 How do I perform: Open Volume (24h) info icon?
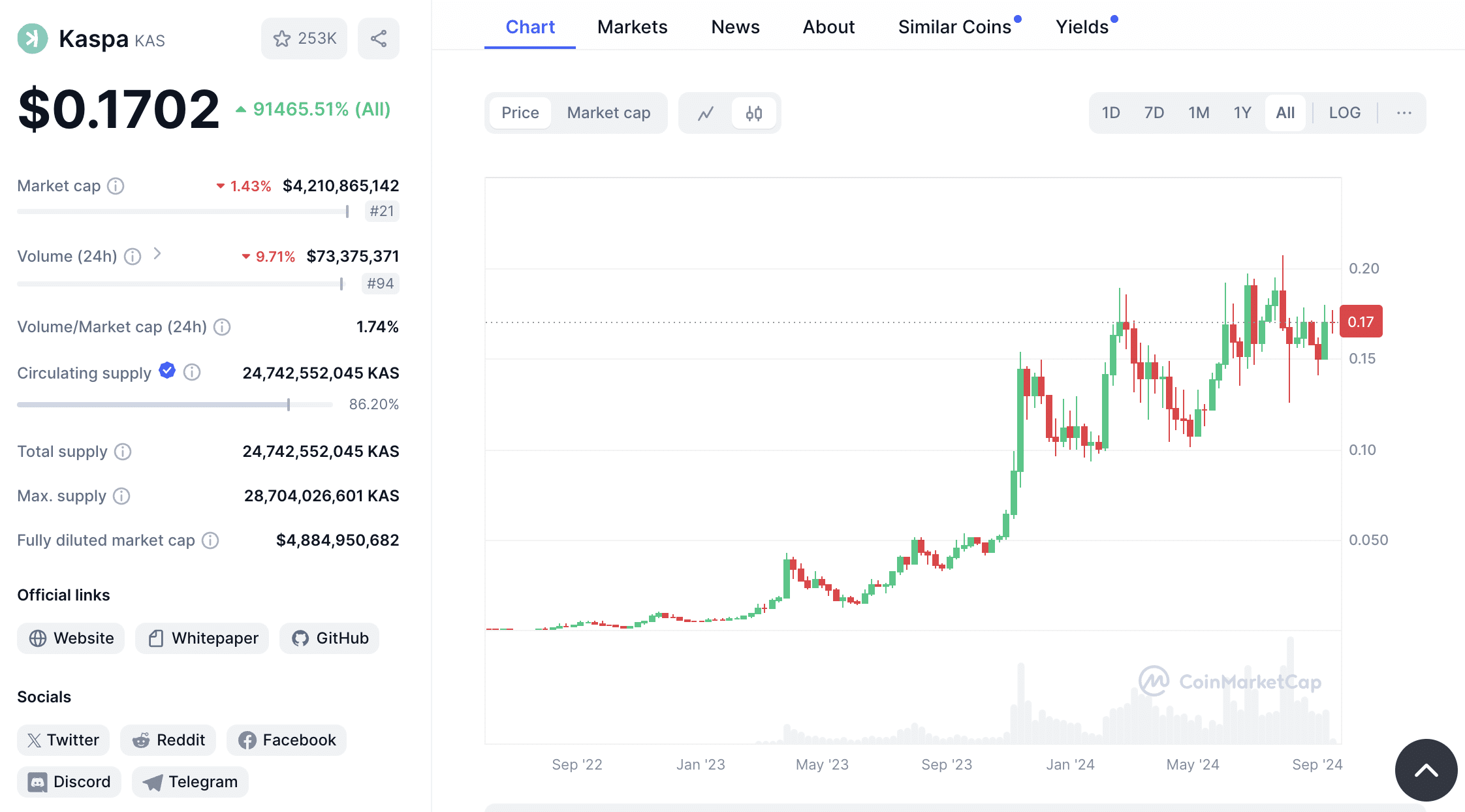click(x=133, y=257)
